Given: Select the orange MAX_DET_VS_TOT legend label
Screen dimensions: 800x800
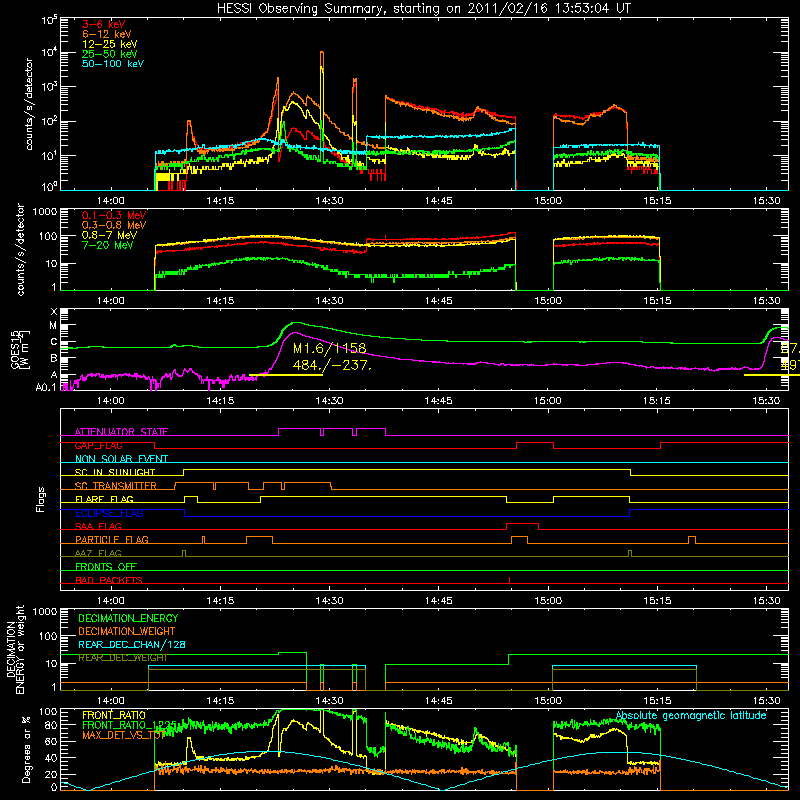Looking at the screenshot, I should pos(123,735).
